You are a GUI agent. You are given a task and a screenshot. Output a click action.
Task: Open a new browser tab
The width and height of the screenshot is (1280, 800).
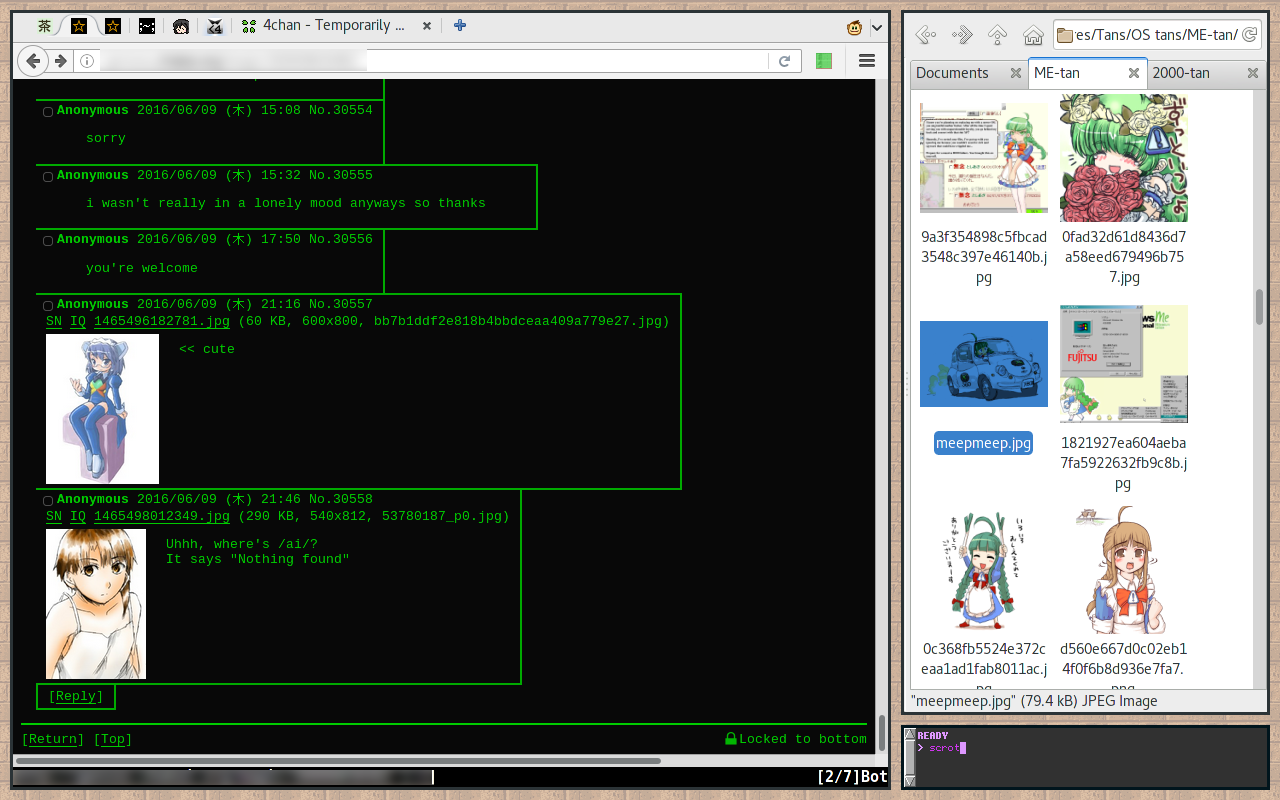460,26
